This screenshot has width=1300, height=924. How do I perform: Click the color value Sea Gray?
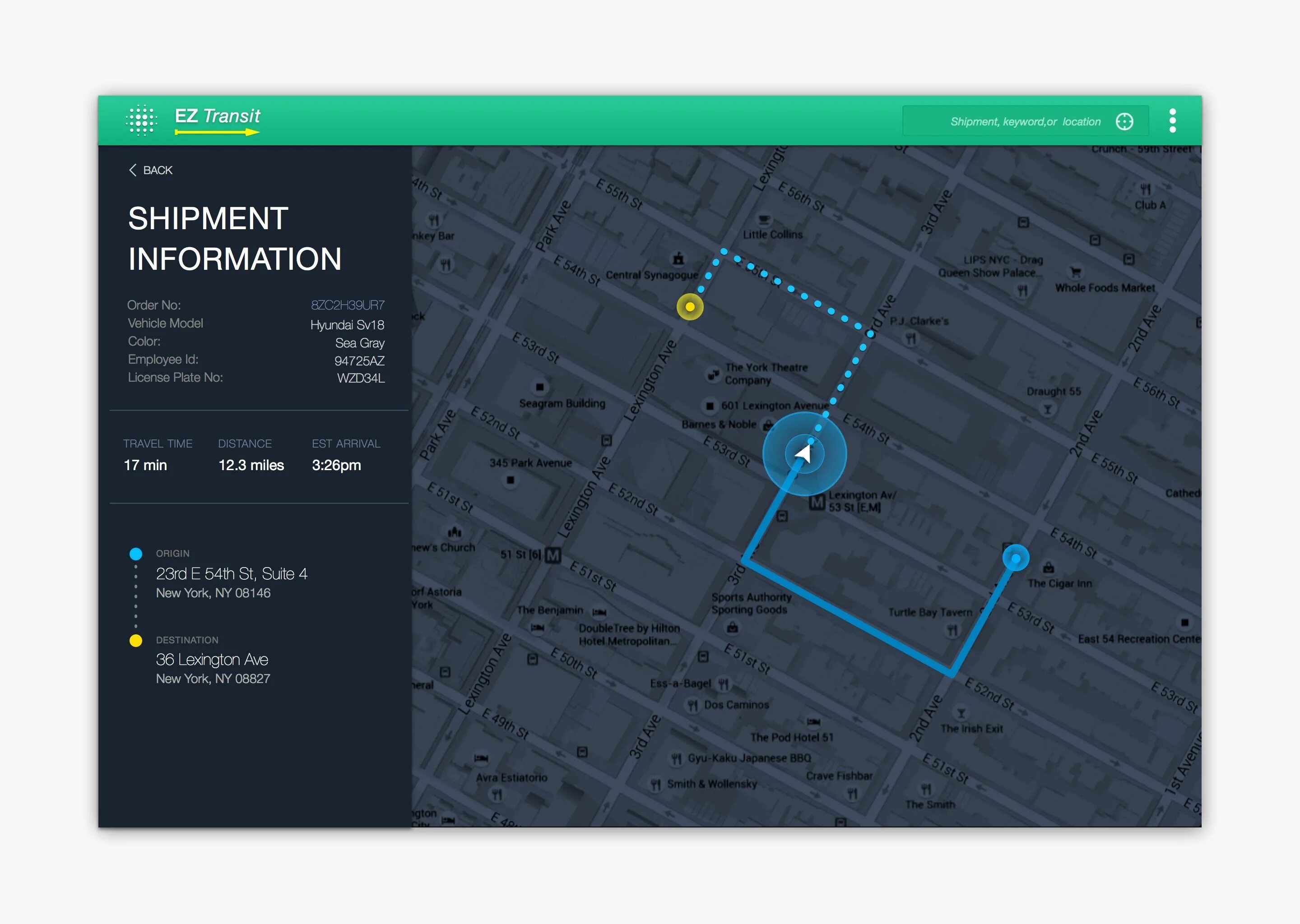pos(360,343)
